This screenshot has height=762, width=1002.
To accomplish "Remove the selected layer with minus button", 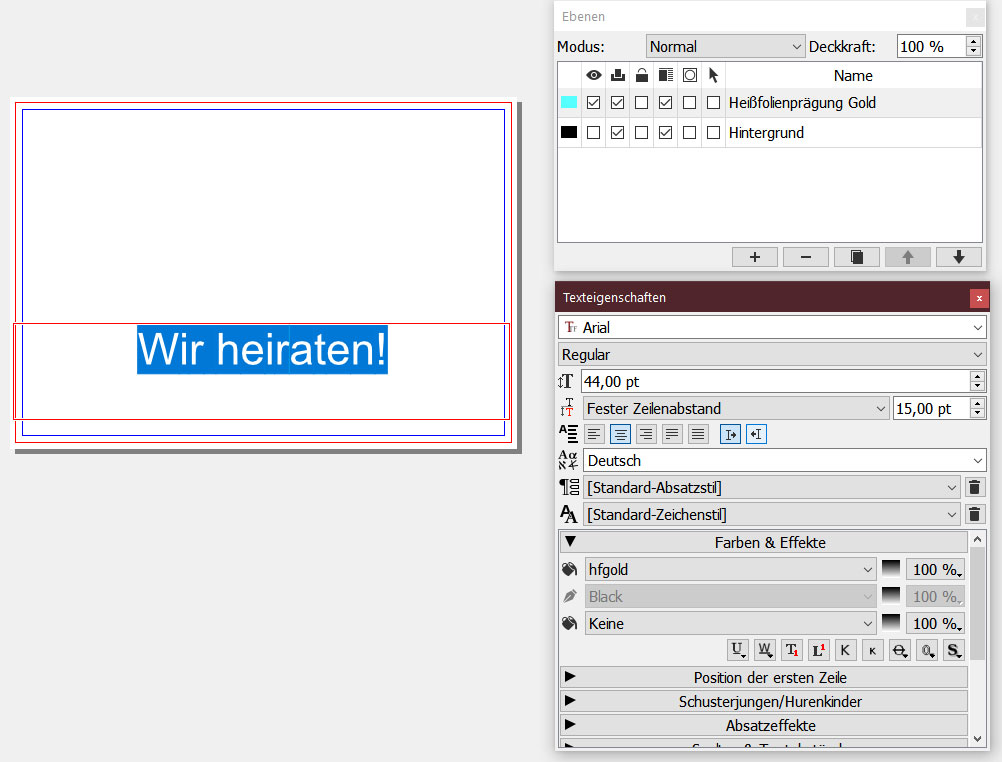I will click(805, 257).
